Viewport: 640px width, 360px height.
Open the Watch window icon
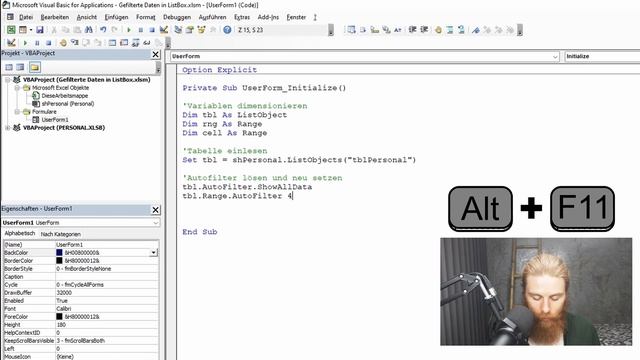point(135,43)
